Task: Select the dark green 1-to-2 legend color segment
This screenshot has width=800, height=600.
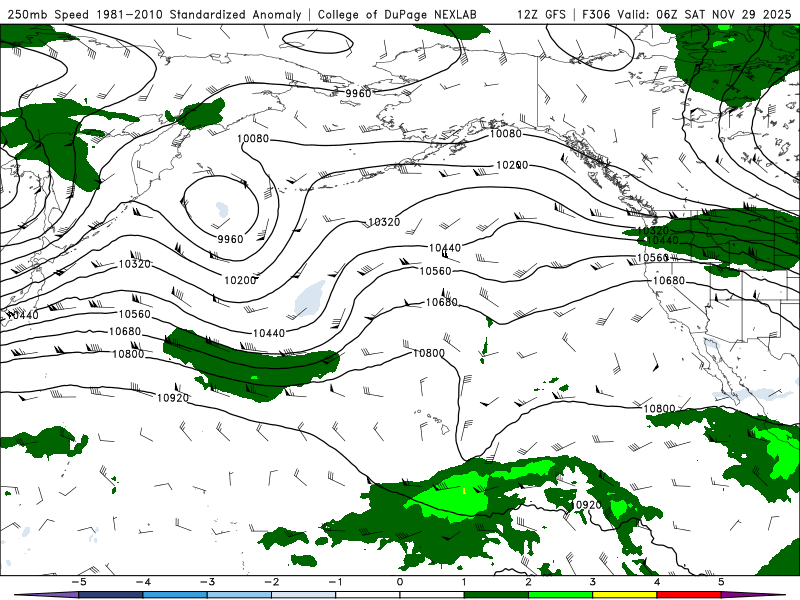Action: point(496,595)
